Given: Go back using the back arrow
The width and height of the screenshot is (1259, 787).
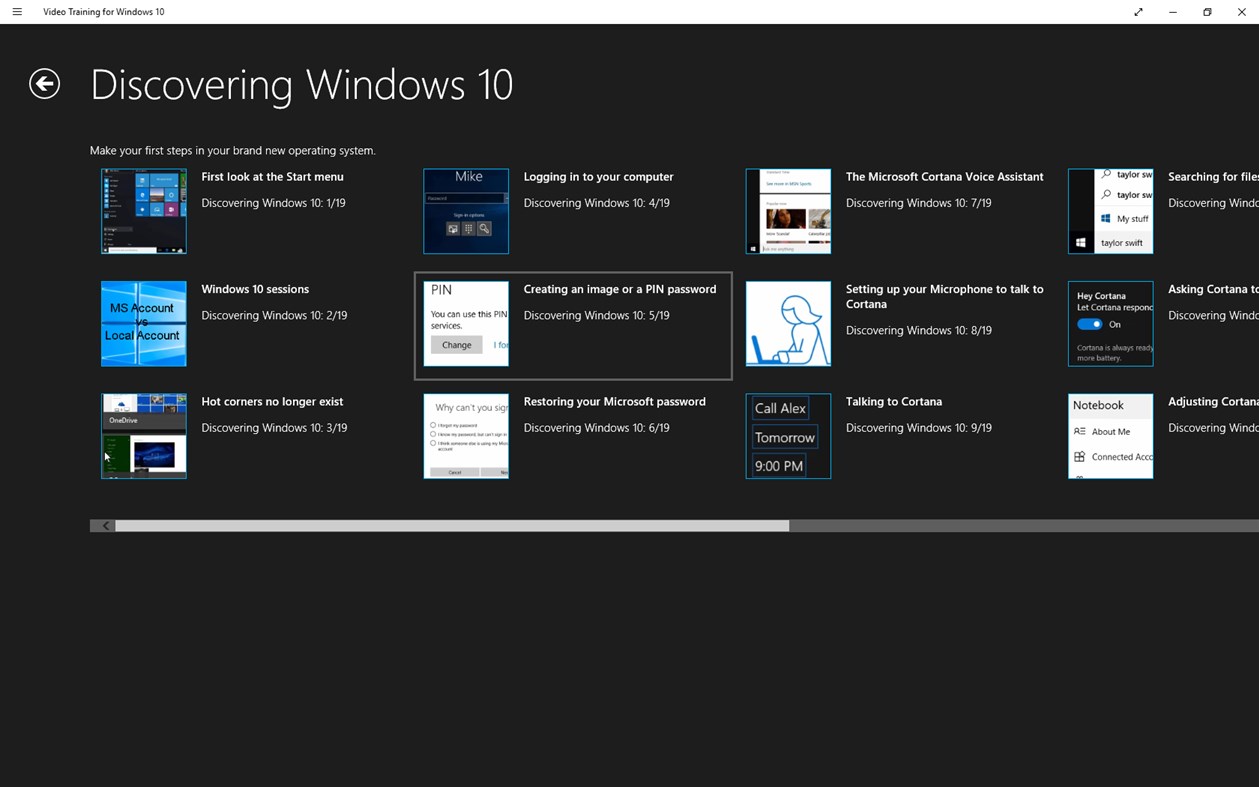Looking at the screenshot, I should coord(44,84).
